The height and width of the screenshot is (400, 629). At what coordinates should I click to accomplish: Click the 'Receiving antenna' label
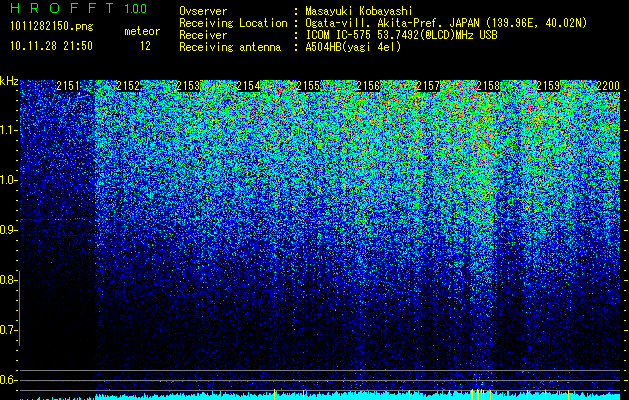coord(230,47)
